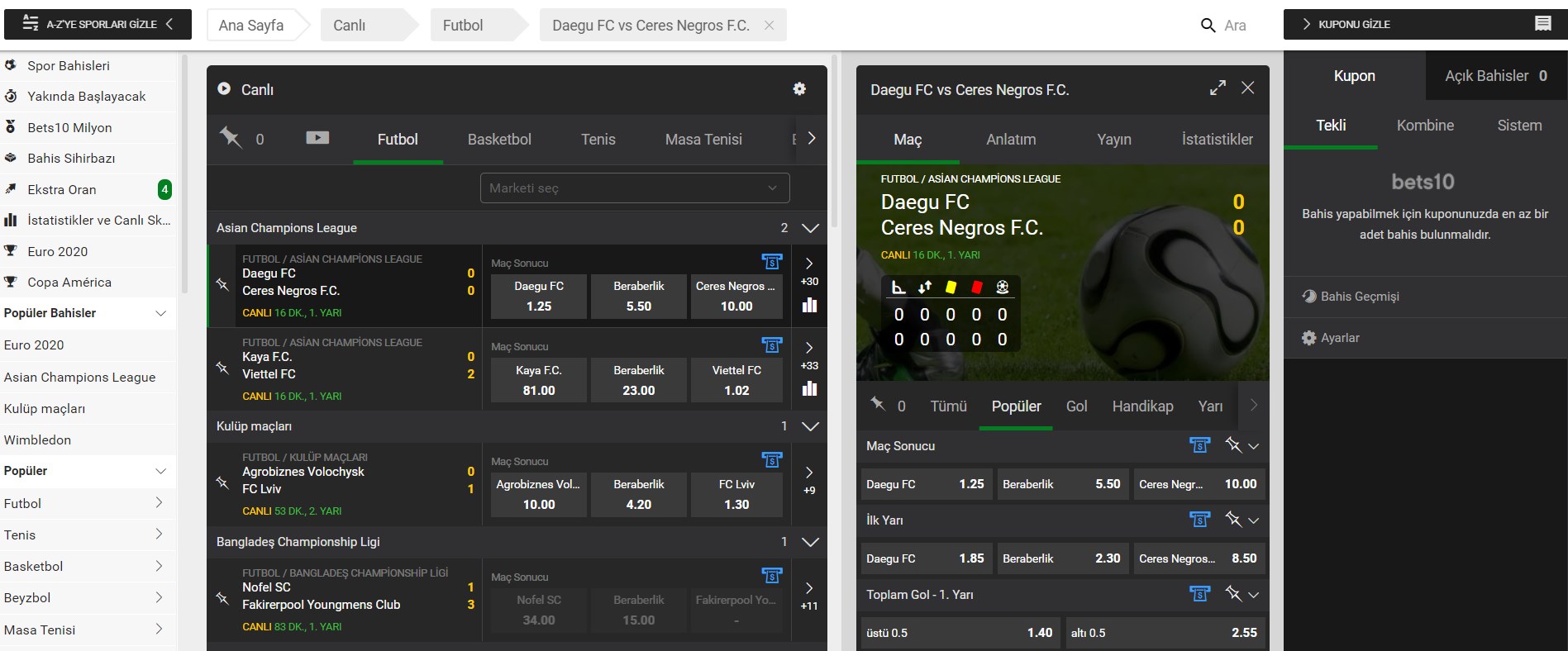Collapse the Maç Sonucu market section

(1254, 446)
